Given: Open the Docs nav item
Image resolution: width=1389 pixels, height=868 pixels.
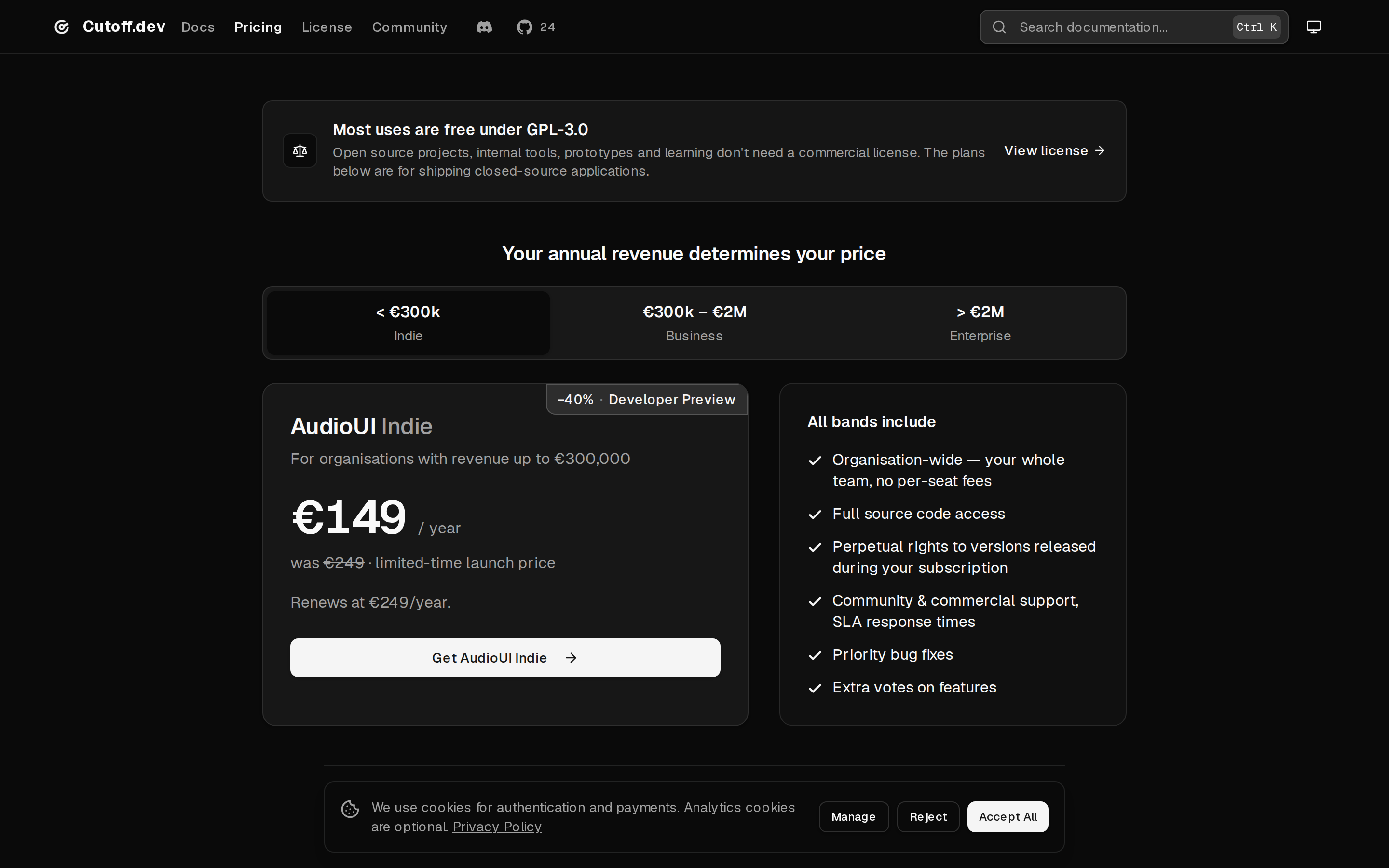Looking at the screenshot, I should (198, 27).
